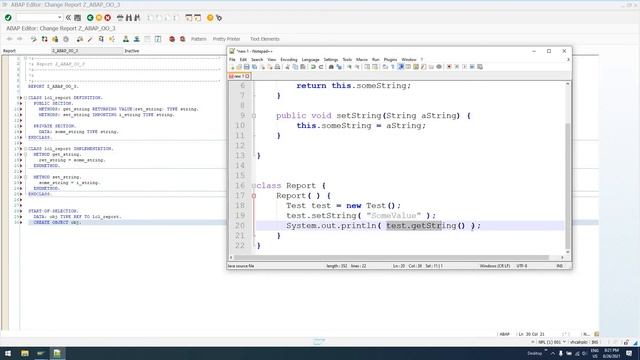Open the Language menu in Notepad++
The image size is (640, 360).
(x=311, y=60)
